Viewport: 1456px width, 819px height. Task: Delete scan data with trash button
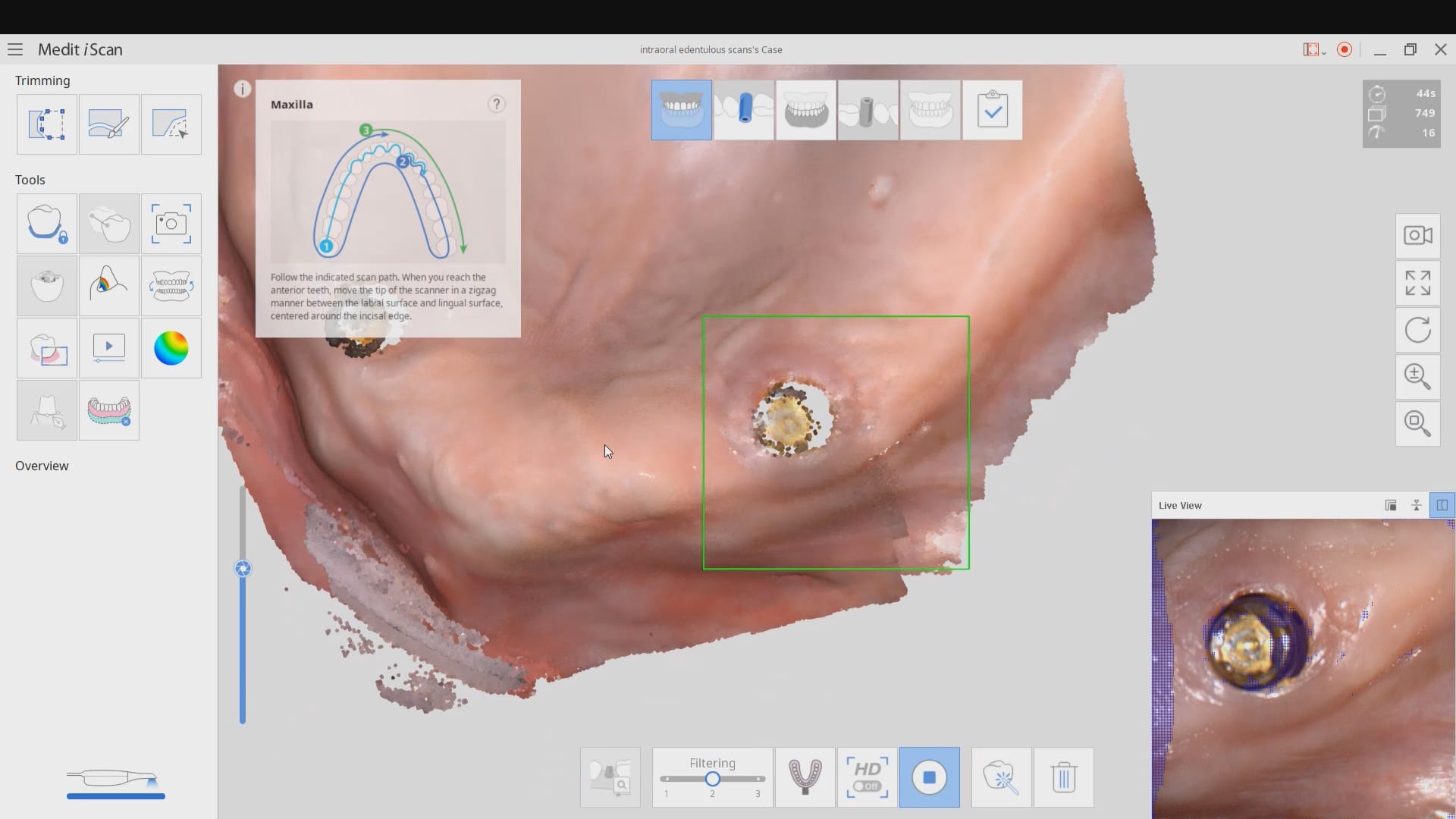(x=1064, y=777)
